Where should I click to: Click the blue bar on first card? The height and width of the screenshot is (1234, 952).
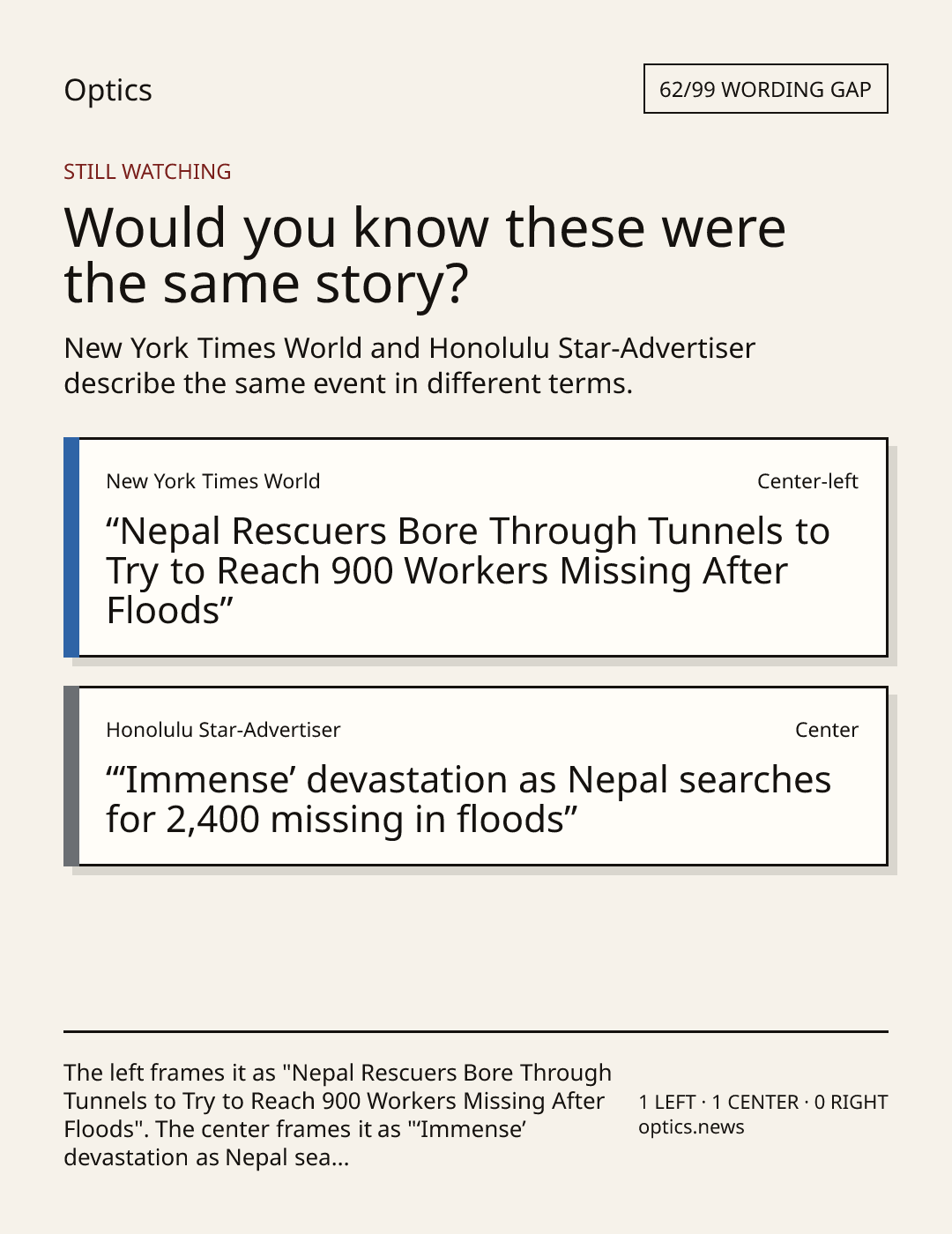71,547
